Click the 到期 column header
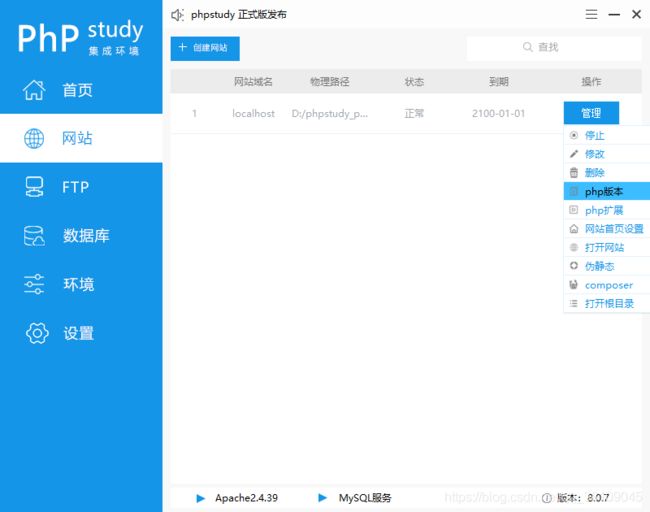 (498, 82)
